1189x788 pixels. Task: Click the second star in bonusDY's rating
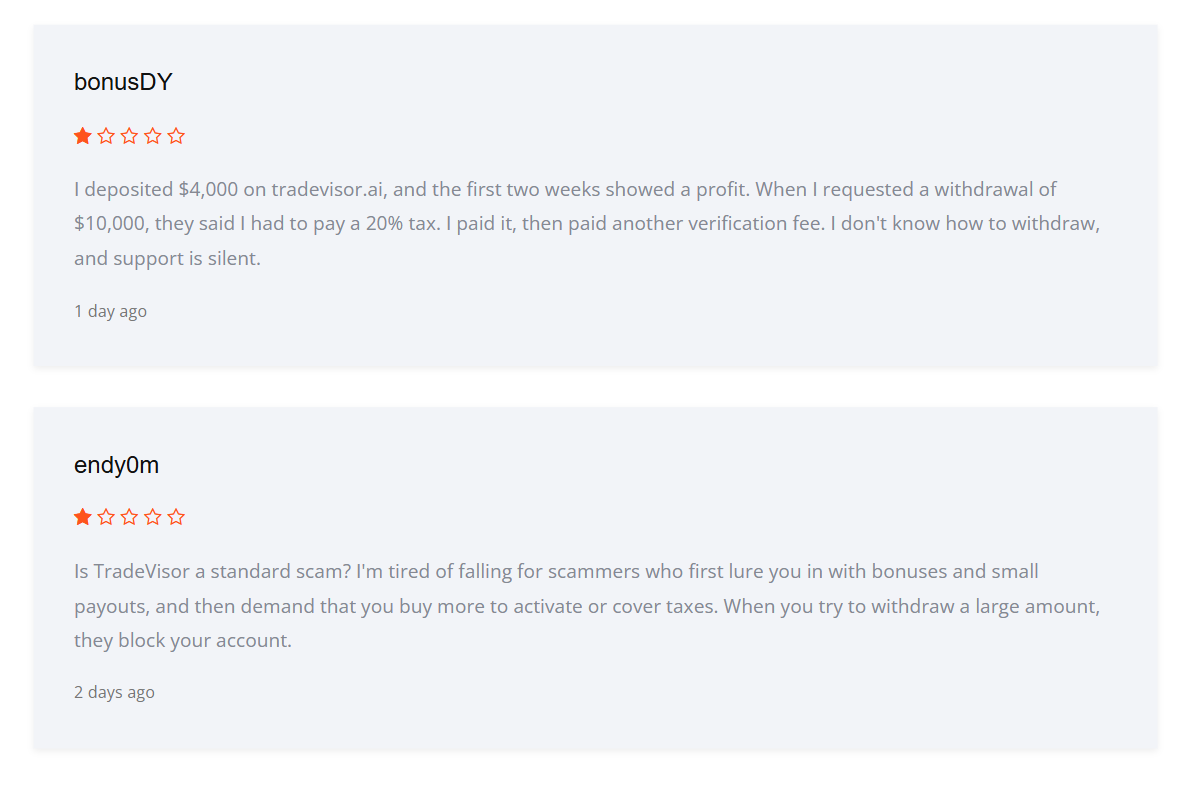(106, 136)
